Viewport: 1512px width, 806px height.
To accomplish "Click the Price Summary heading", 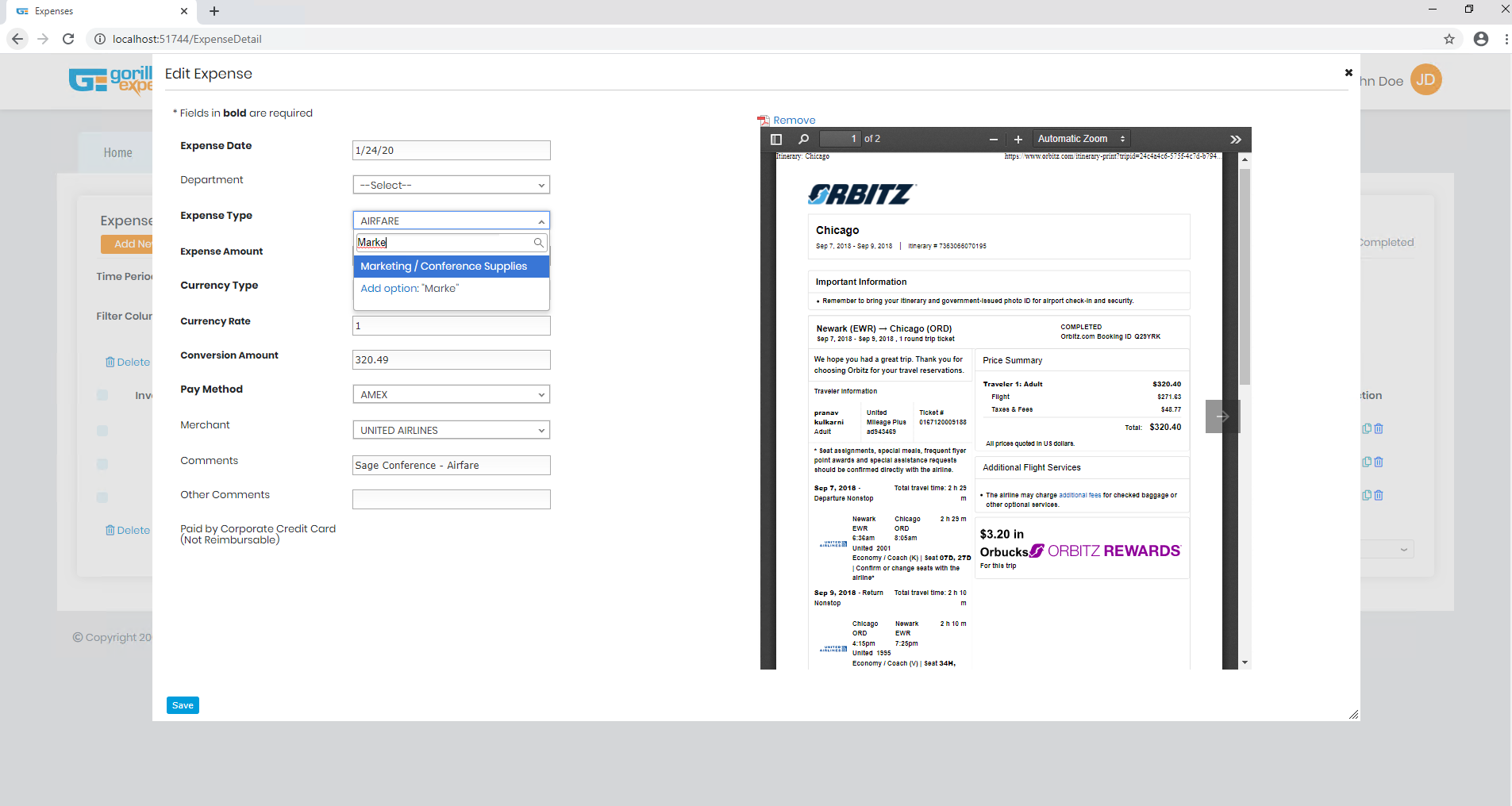I will (x=1012, y=361).
